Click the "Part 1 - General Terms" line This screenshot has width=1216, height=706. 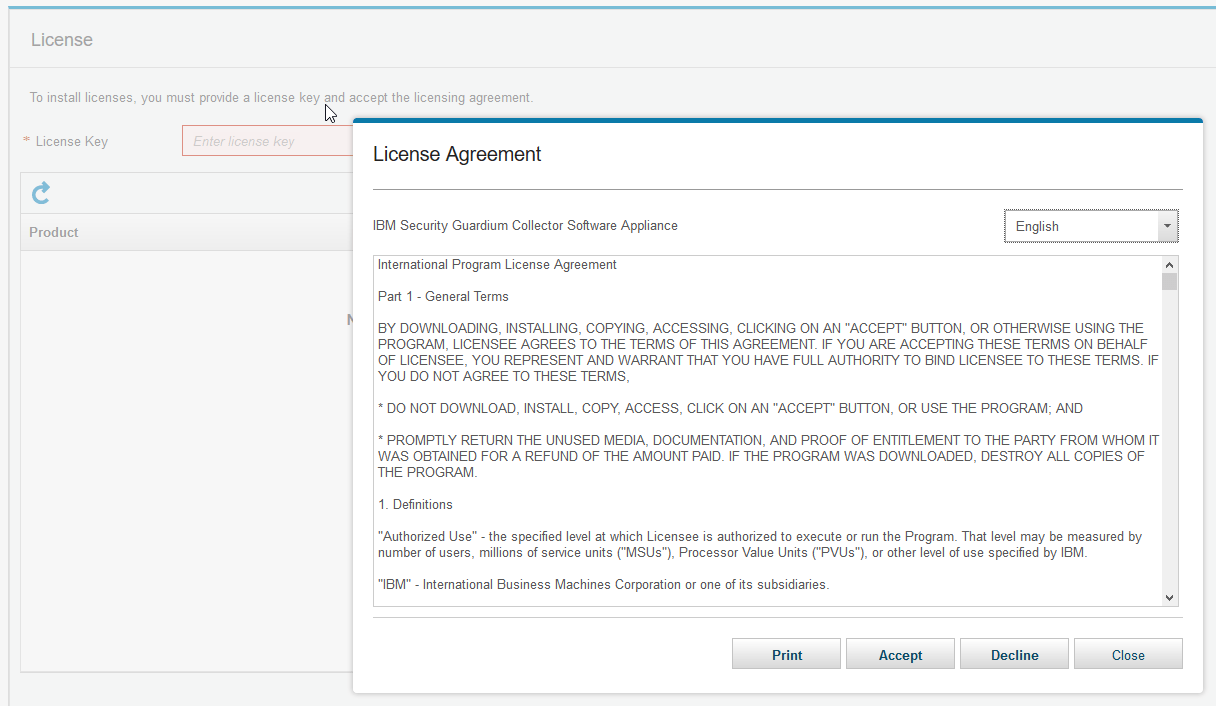click(x=443, y=296)
